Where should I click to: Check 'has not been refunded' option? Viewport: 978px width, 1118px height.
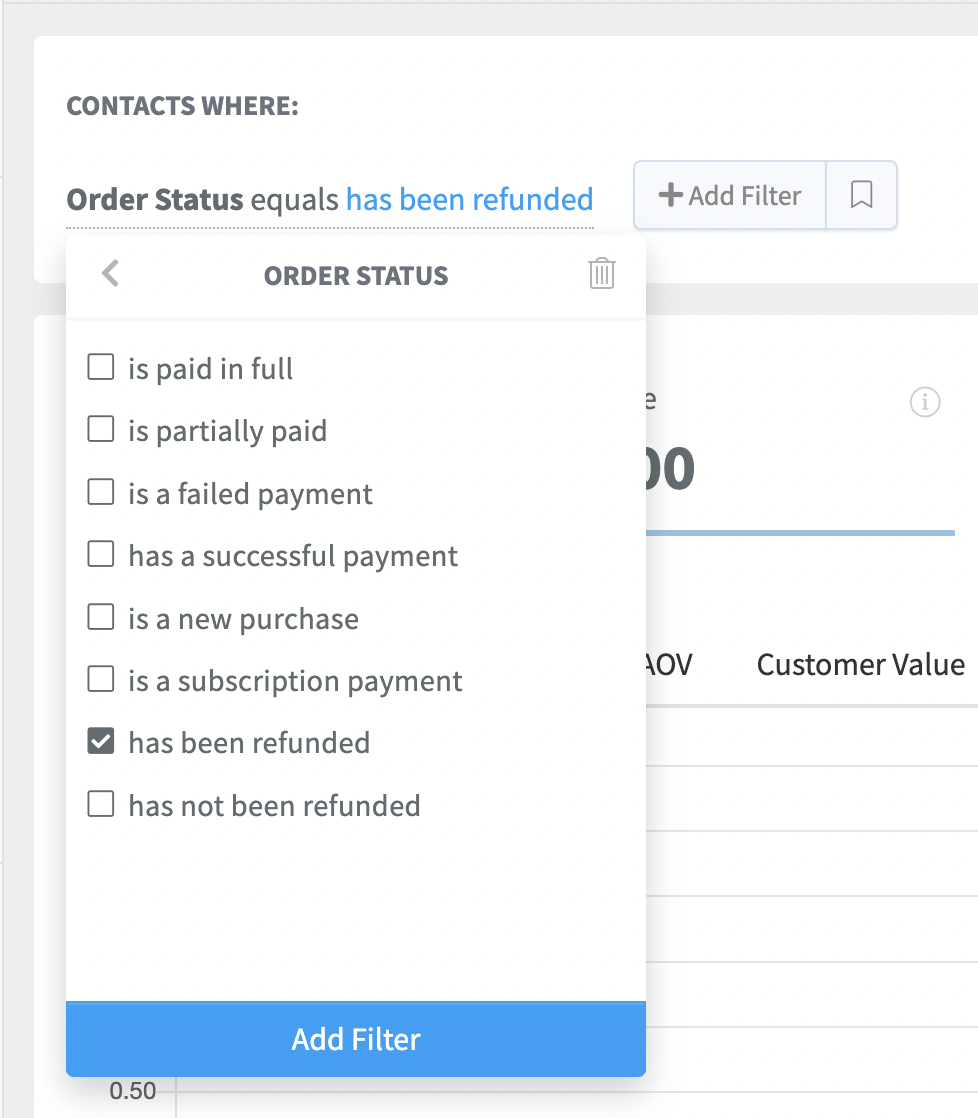(x=101, y=804)
